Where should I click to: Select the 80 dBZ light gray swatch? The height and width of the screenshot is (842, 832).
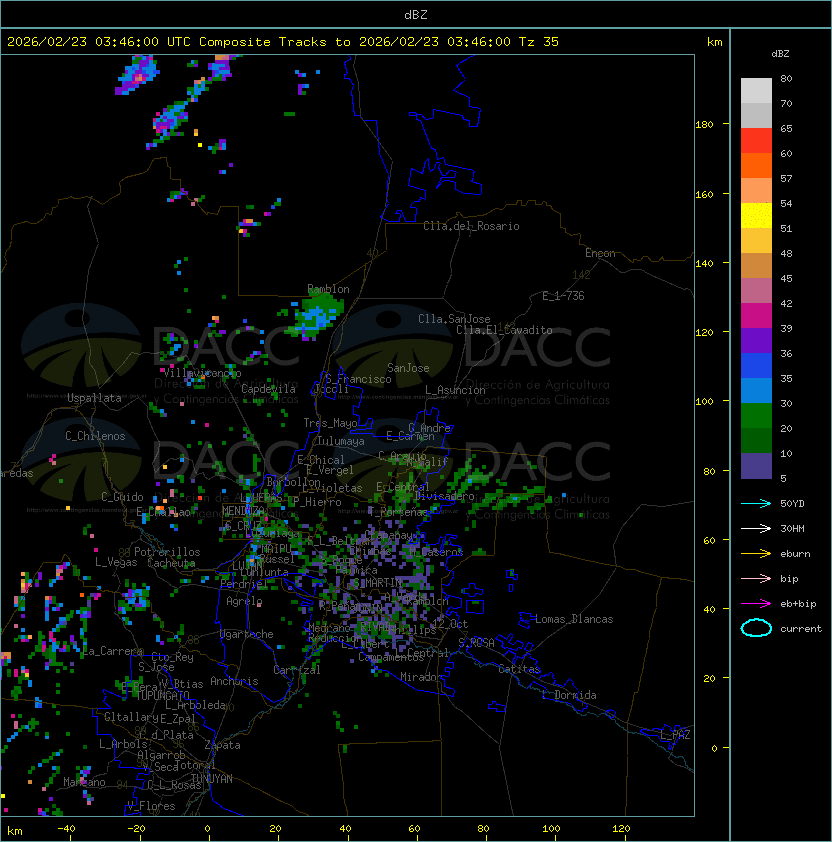pos(756,91)
